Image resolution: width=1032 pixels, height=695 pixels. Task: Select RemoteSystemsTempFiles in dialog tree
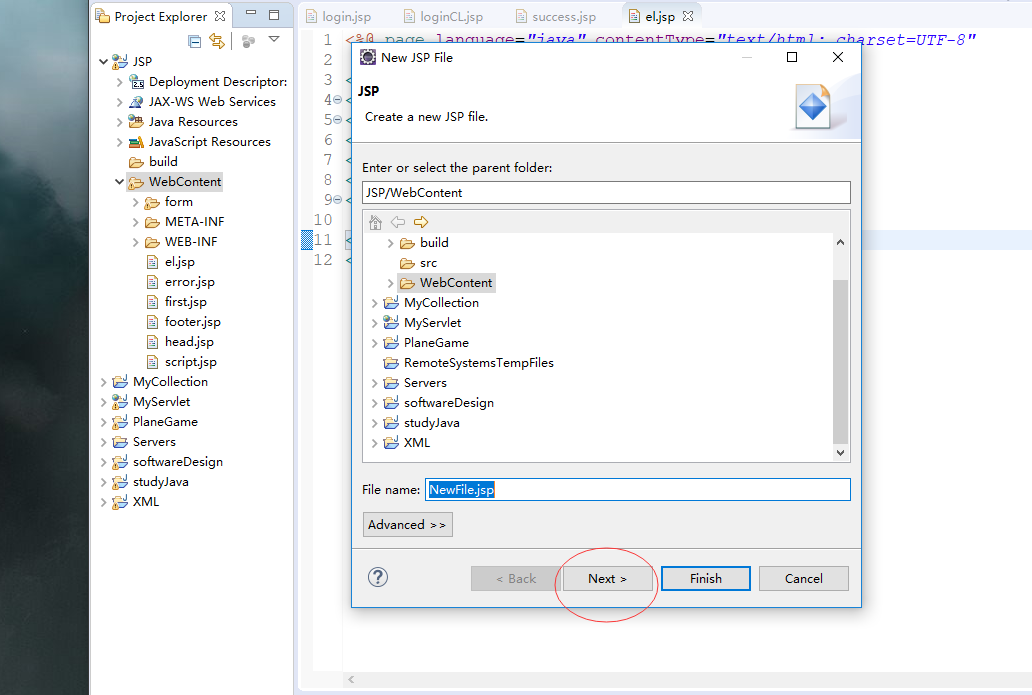(x=478, y=363)
